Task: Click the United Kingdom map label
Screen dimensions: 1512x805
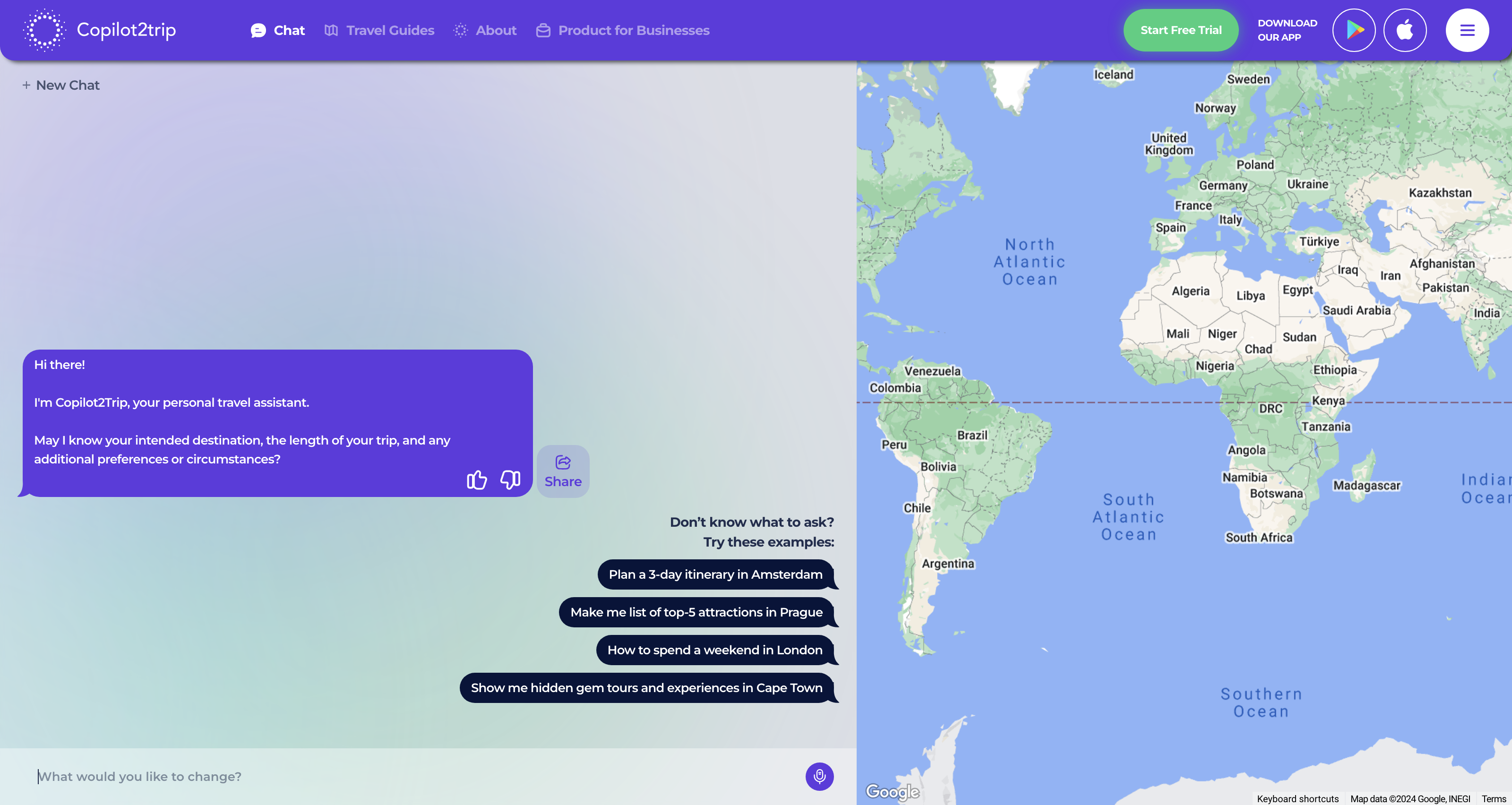Action: pyautogui.click(x=1169, y=144)
